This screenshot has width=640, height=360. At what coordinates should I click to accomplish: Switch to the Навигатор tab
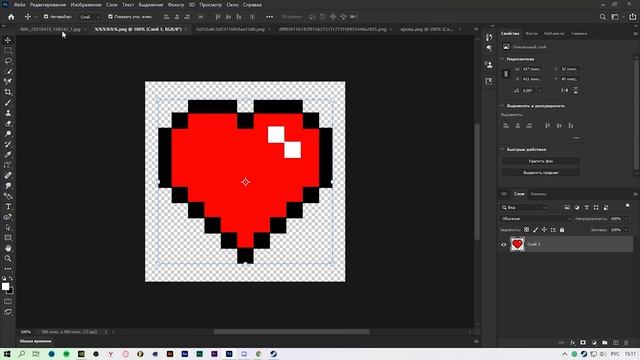pos(554,33)
